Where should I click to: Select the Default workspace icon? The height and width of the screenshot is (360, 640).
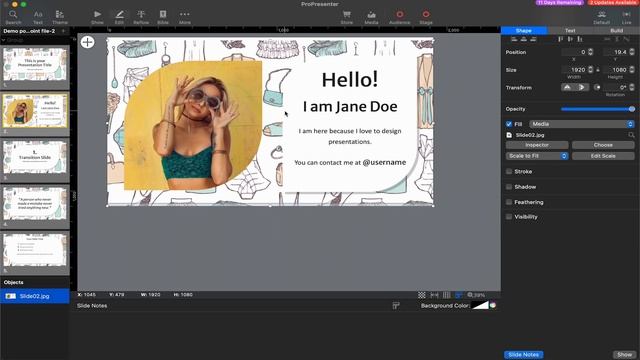pos(602,17)
